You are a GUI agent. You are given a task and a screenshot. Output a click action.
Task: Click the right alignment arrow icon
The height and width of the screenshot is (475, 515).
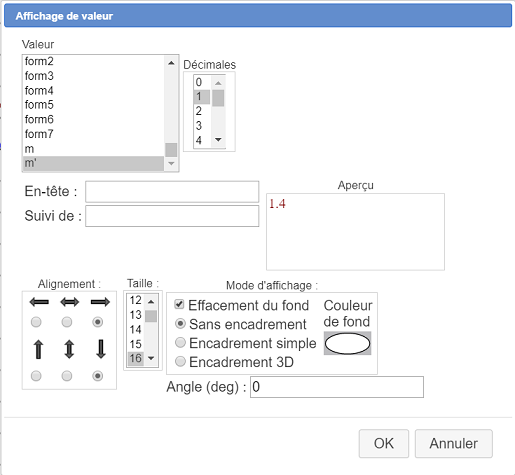click(100, 302)
